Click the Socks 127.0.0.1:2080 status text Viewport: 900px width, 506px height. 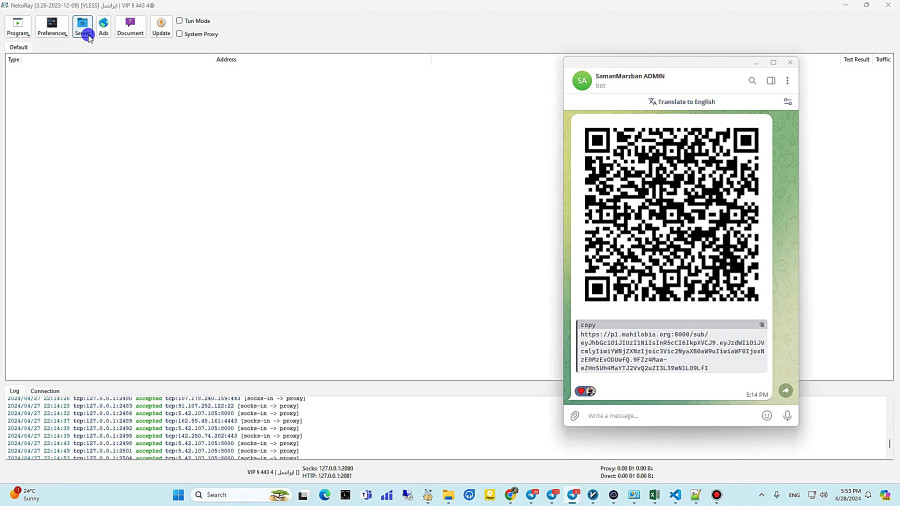pyautogui.click(x=328, y=469)
